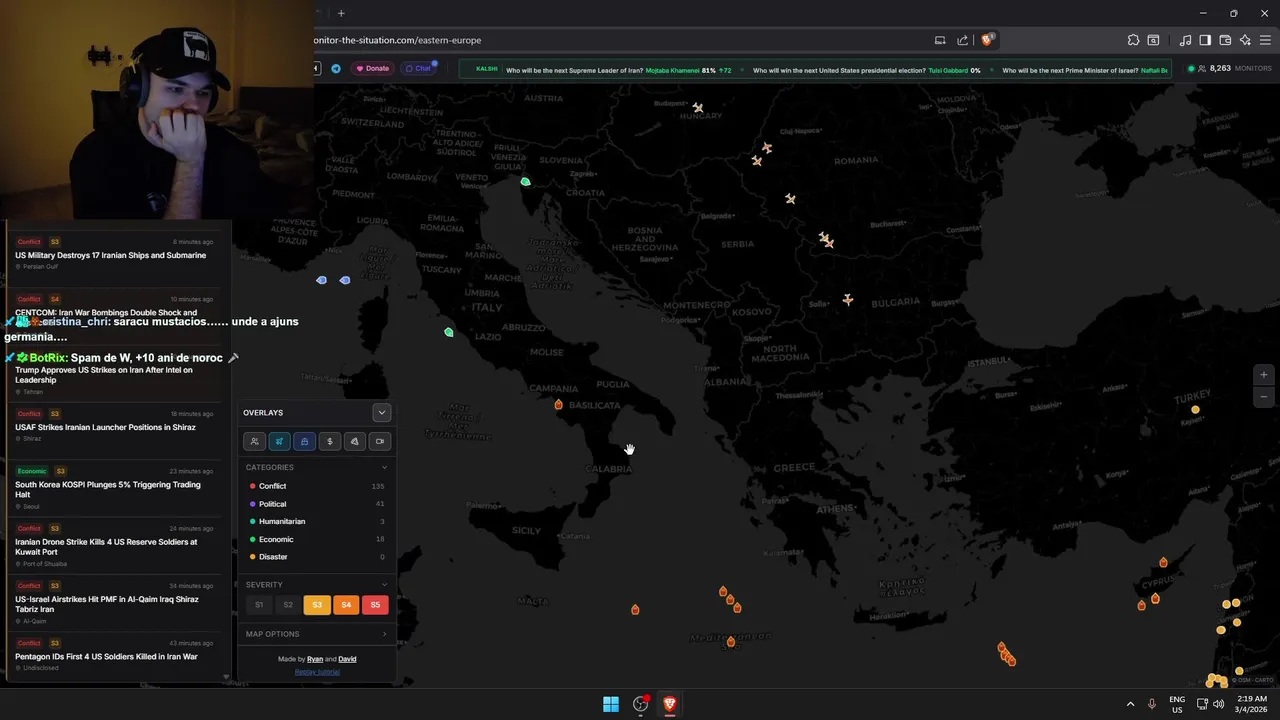The width and height of the screenshot is (1280, 720).
Task: Open 'USAF Strikes Iranian Launcher Positions' story
Action: (114, 426)
